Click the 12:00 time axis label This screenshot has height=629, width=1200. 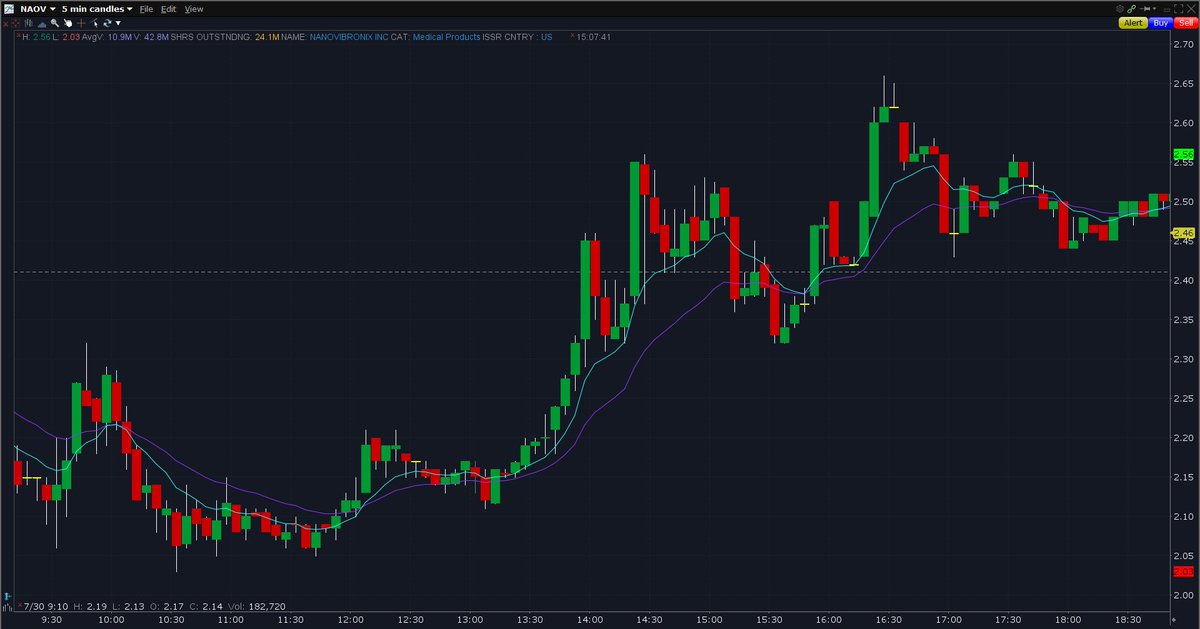click(351, 620)
